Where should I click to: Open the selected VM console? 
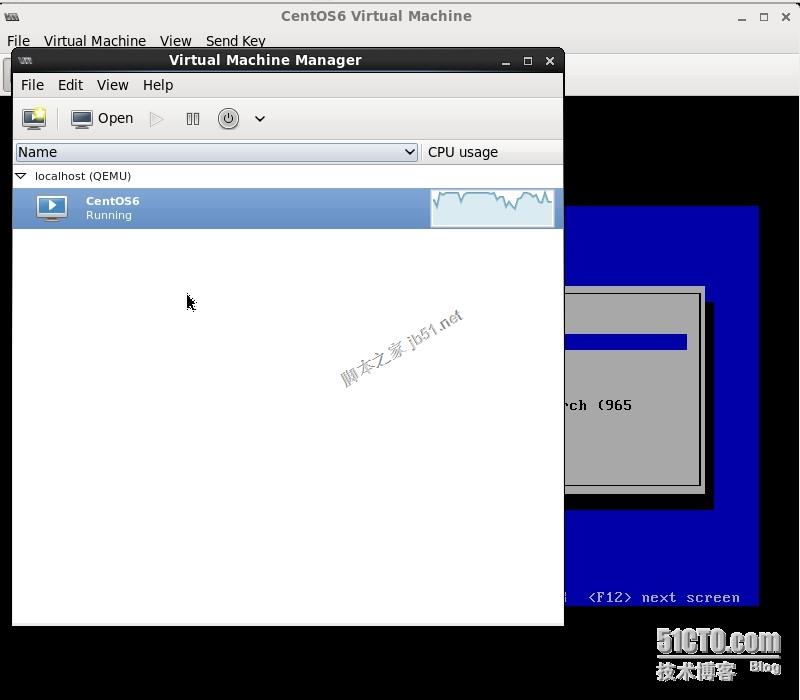pyautogui.click(x=102, y=119)
